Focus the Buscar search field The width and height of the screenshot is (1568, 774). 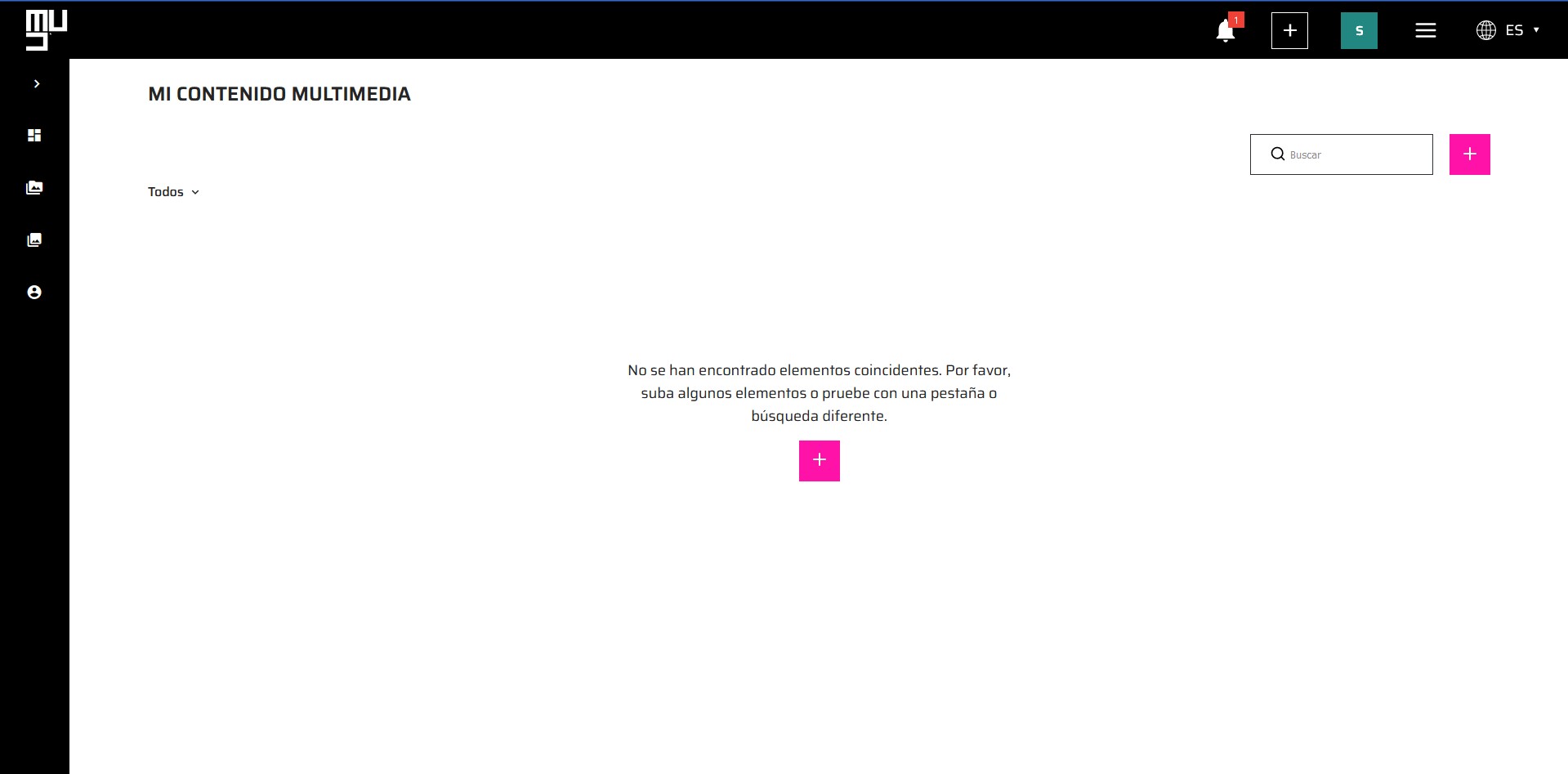[1341, 154]
